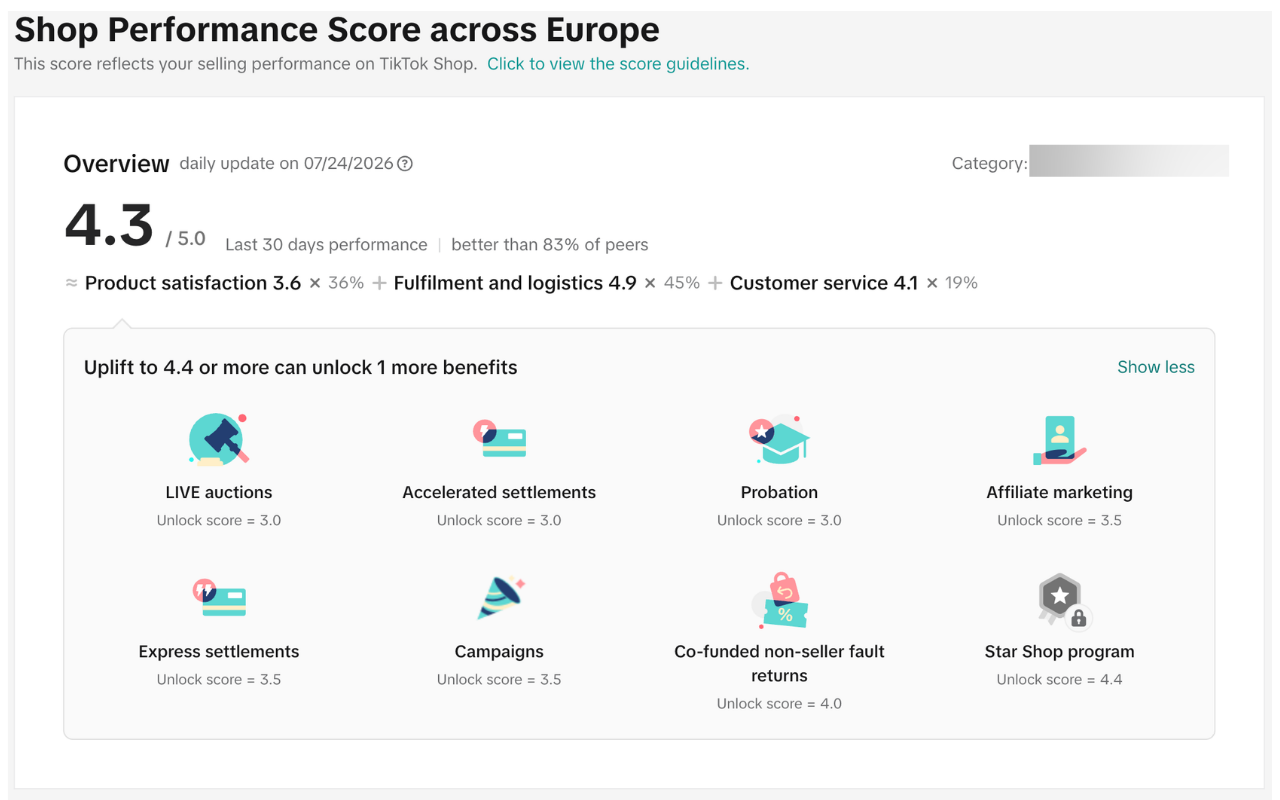Click the locked Star Shop program badge
1280x800 pixels.
click(1063, 600)
